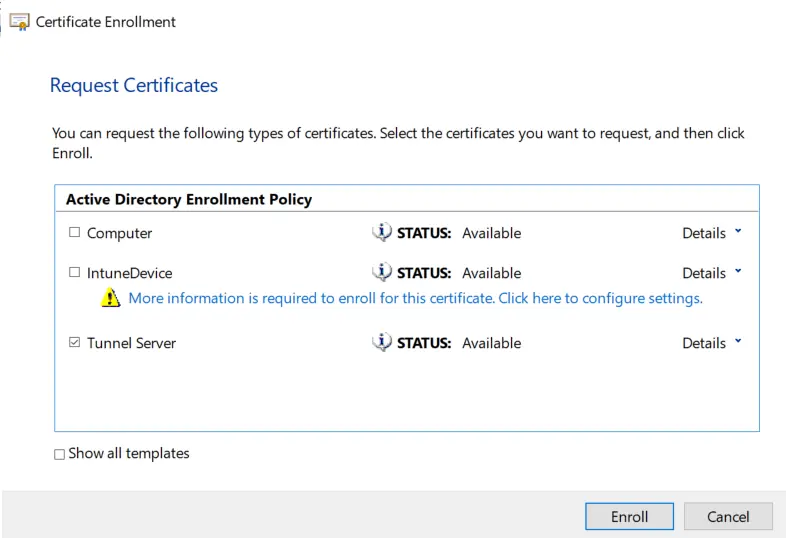Click the status info icon for Computer
Image resolution: width=786 pixels, height=538 pixels.
[x=382, y=233]
